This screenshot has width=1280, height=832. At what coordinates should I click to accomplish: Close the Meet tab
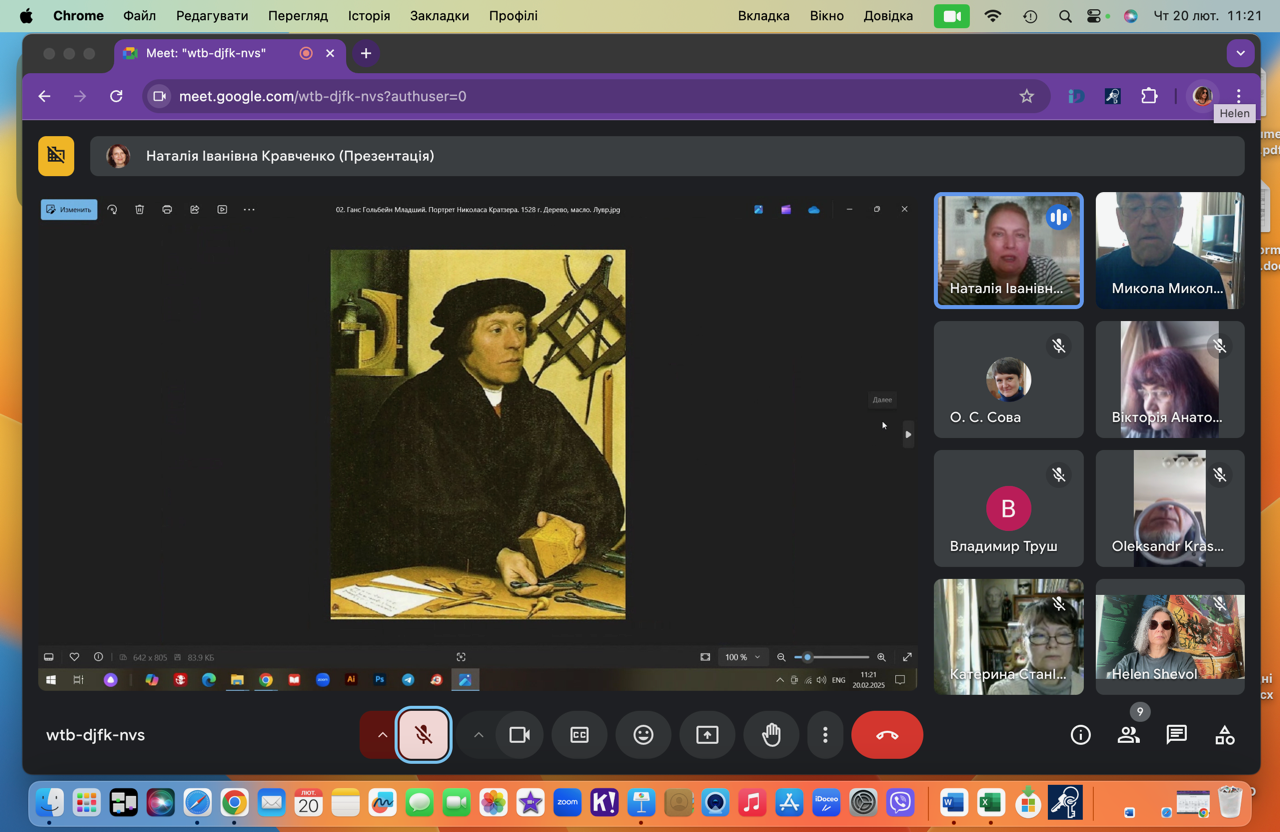click(x=330, y=53)
